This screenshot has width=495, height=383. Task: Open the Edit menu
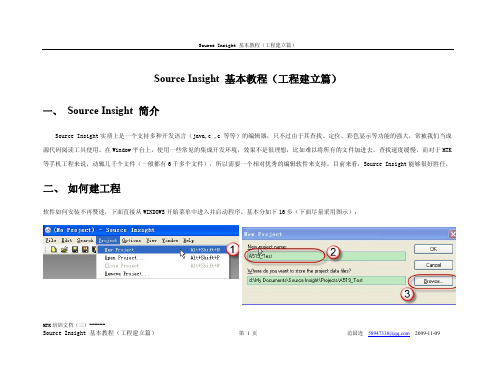[x=66, y=240]
